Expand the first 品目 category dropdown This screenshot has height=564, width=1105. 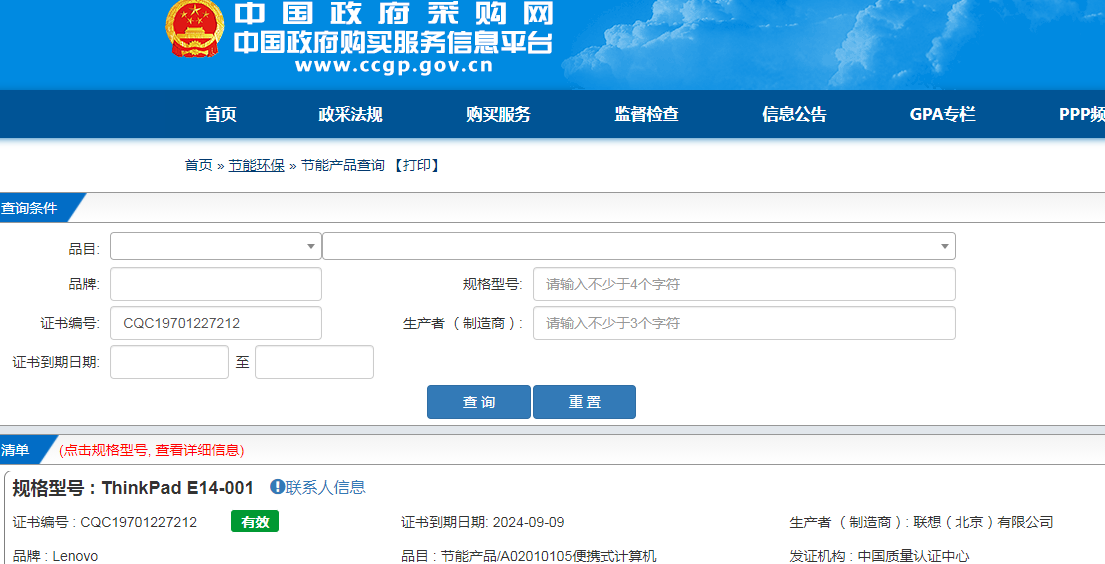tap(216, 246)
